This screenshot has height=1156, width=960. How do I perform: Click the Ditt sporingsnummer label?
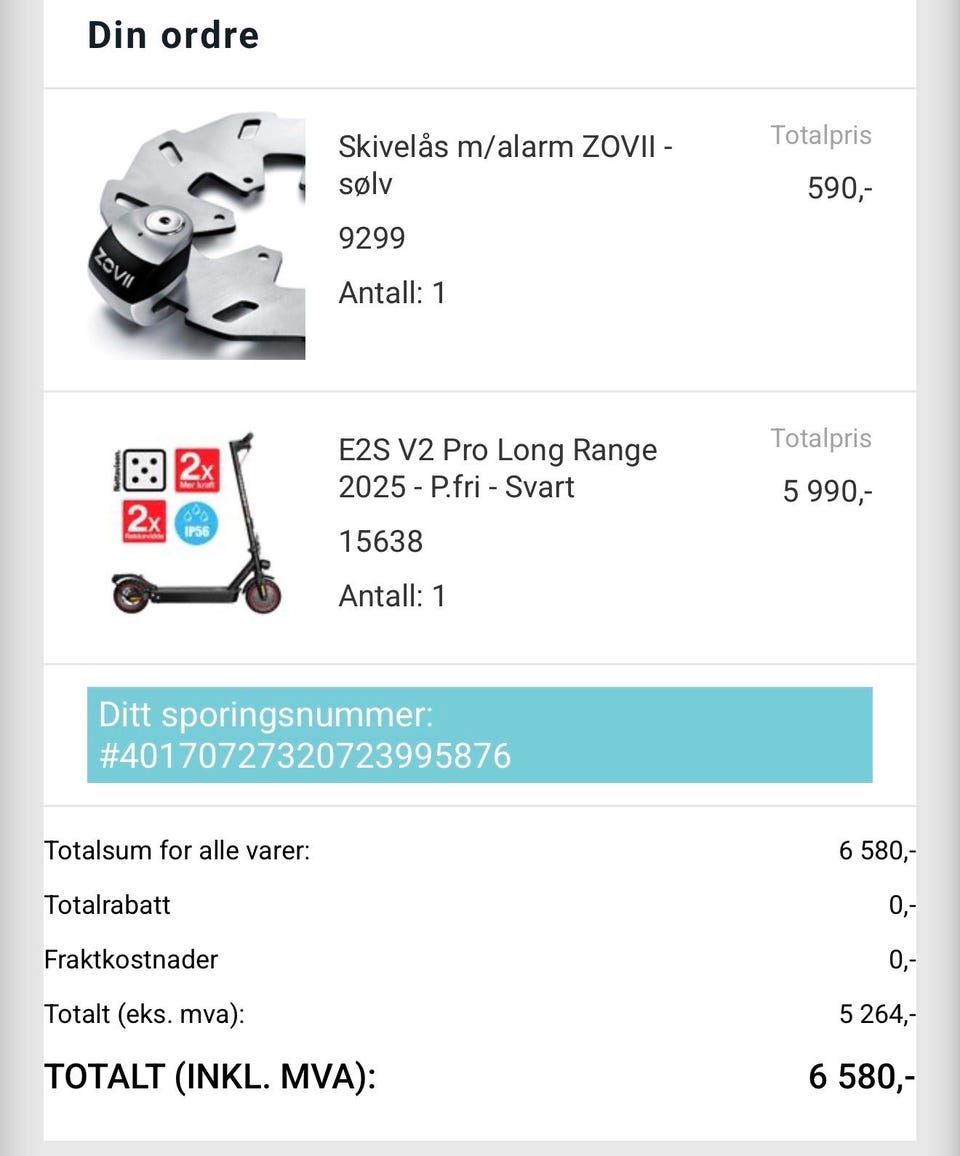coord(265,714)
